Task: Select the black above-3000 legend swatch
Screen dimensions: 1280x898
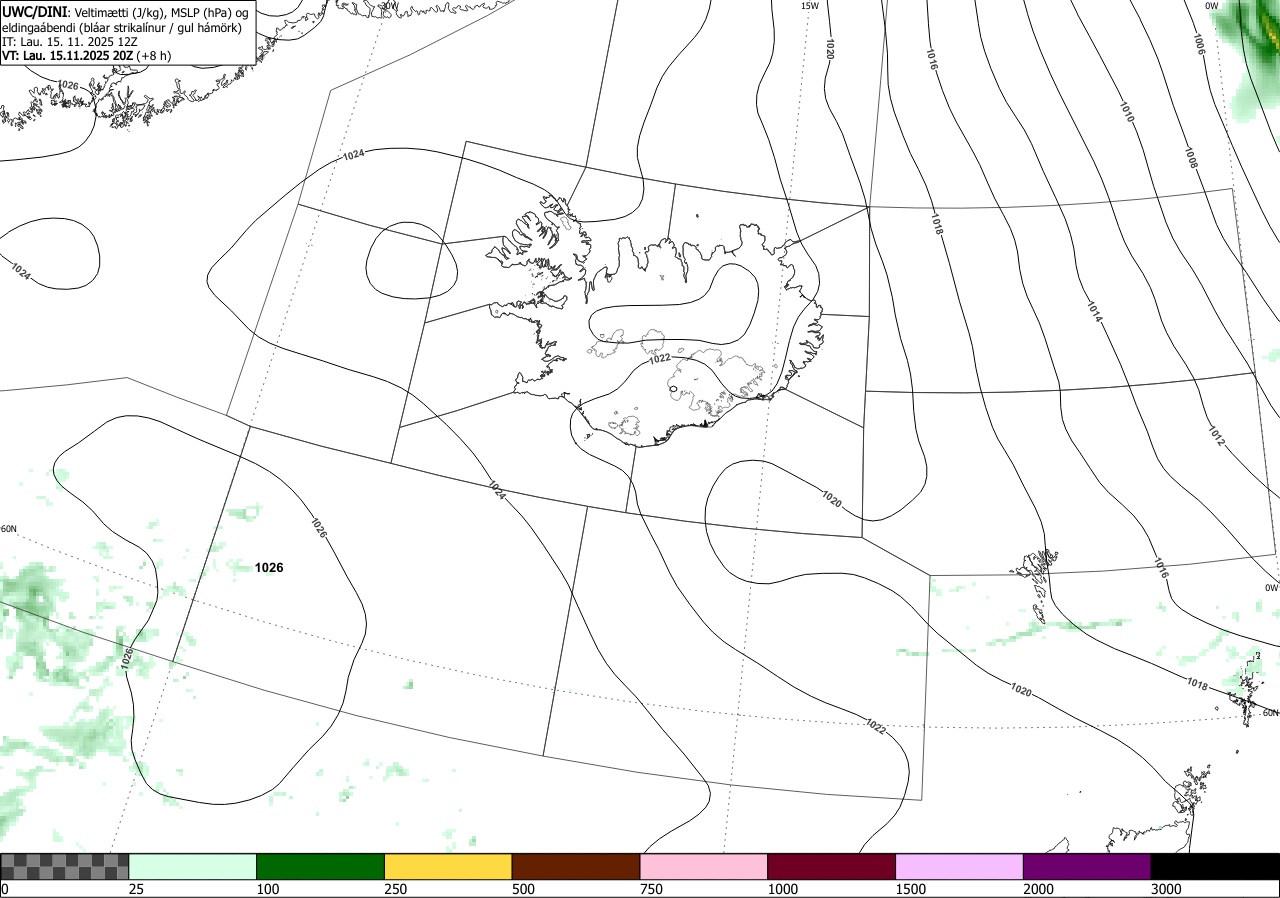Action: point(1215,866)
